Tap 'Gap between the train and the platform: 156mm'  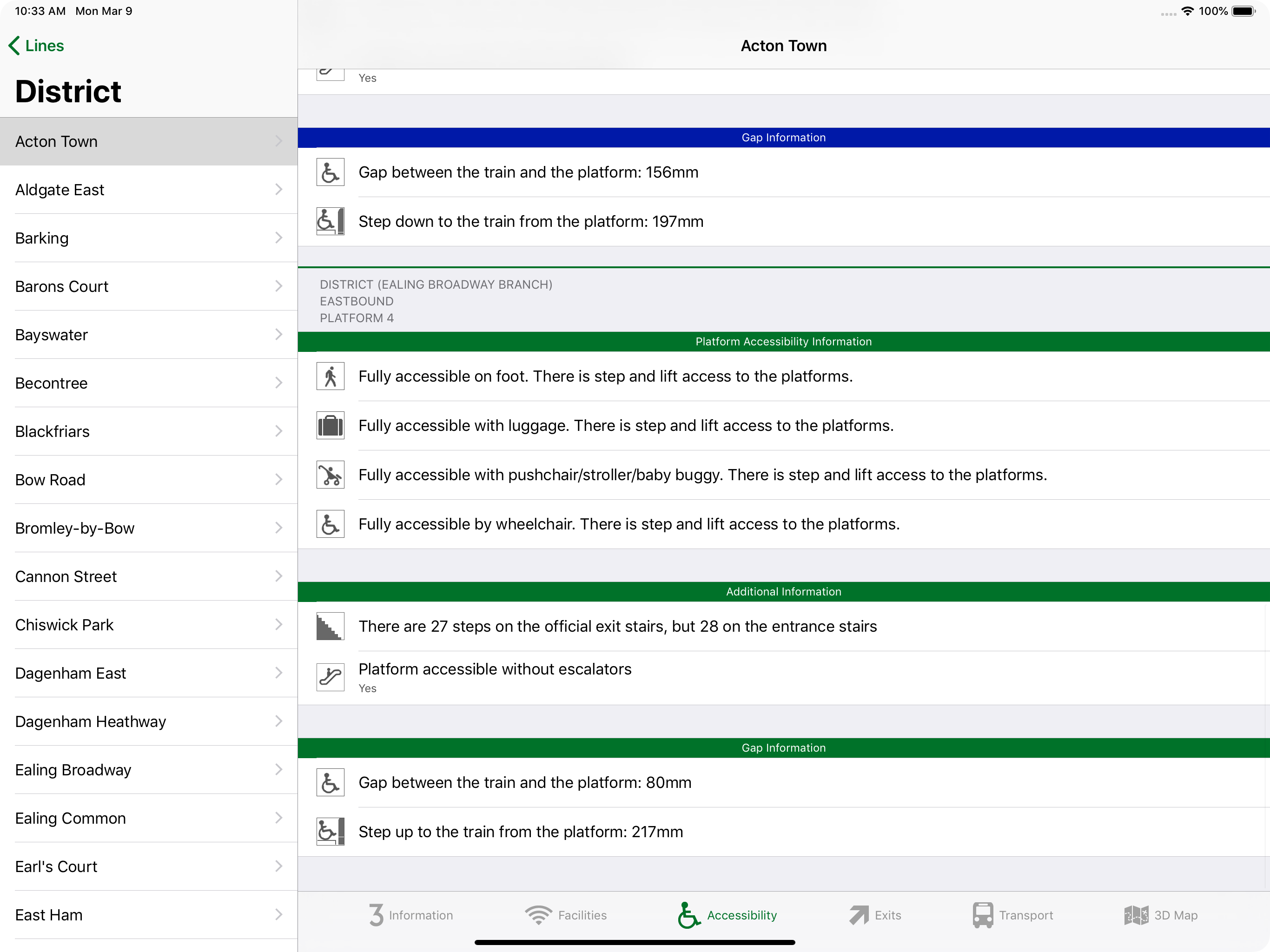pyautogui.click(x=528, y=172)
